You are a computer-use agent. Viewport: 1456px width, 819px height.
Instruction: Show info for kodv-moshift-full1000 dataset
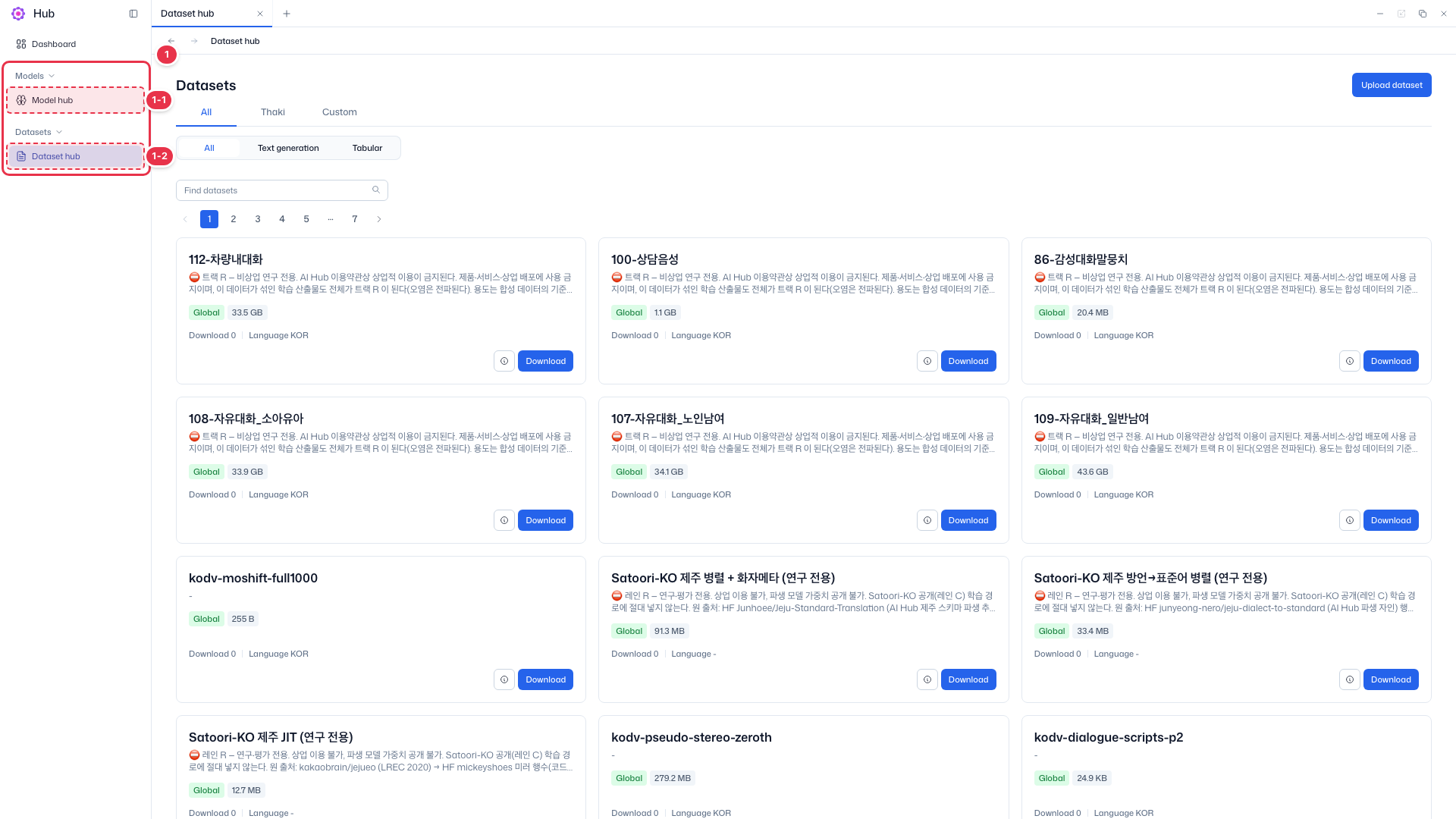click(504, 679)
